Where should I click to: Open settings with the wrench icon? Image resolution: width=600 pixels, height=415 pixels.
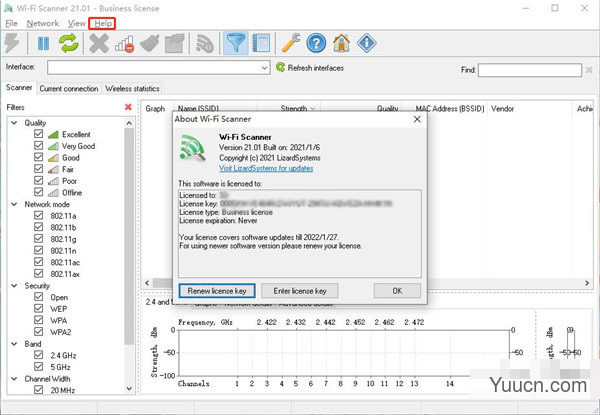291,43
